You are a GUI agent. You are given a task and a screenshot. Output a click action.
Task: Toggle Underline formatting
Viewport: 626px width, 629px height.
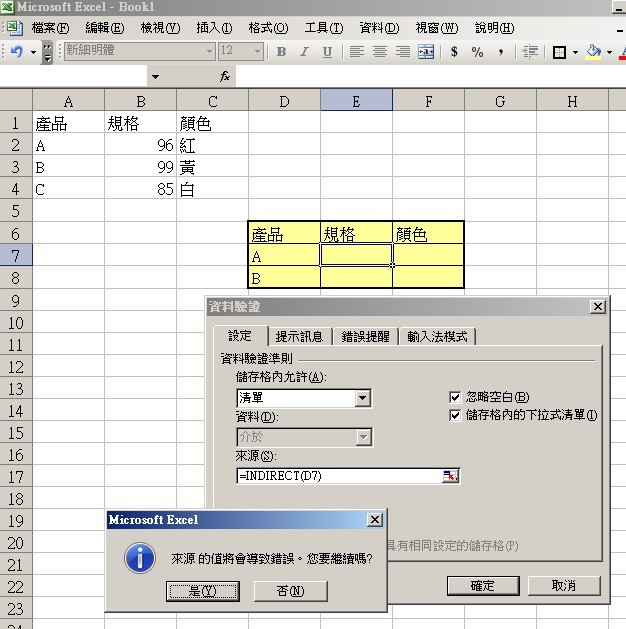[327, 52]
